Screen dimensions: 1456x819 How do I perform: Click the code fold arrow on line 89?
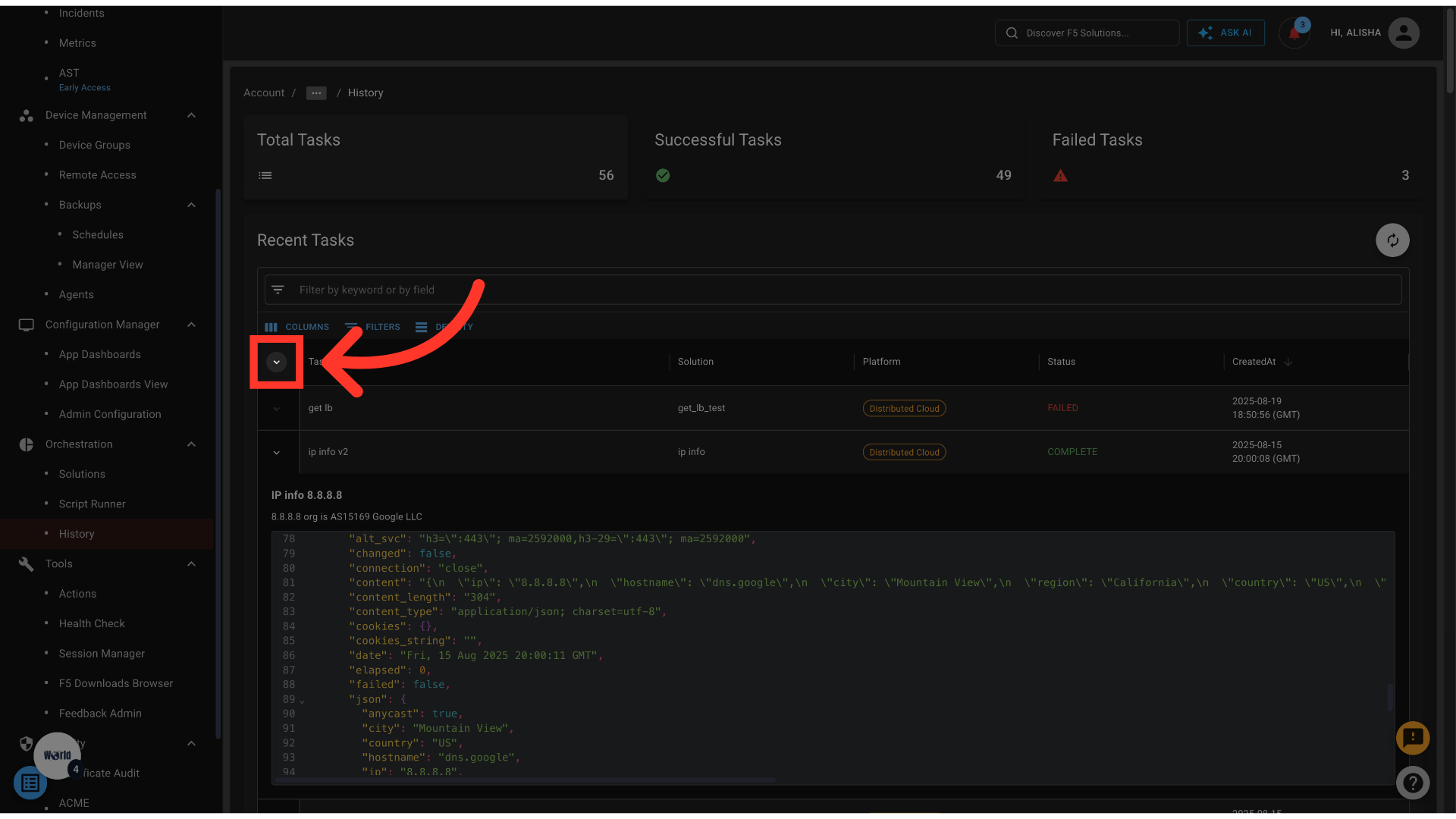click(x=302, y=701)
